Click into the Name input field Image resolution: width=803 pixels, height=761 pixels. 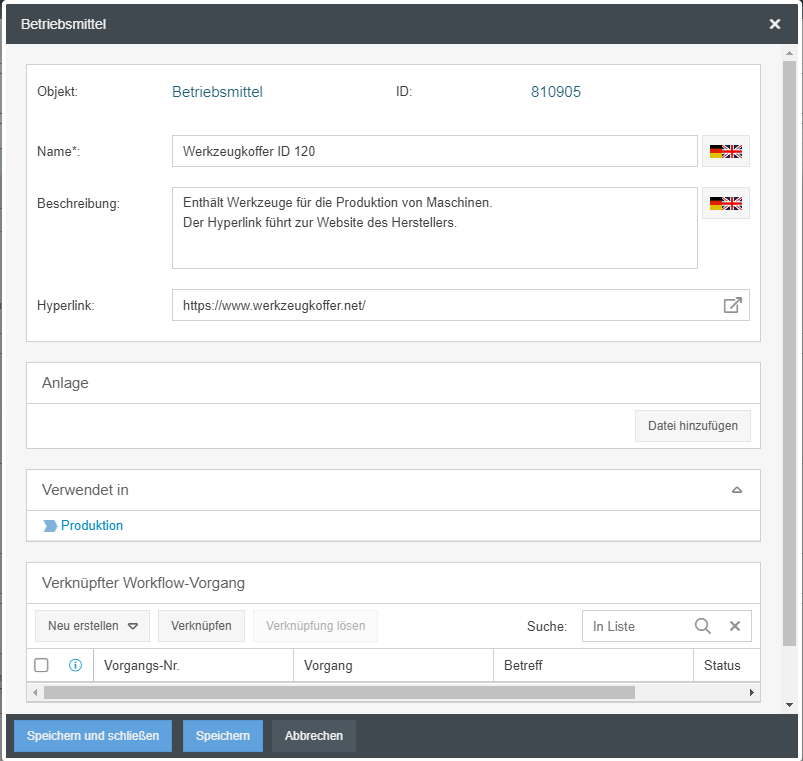(434, 152)
